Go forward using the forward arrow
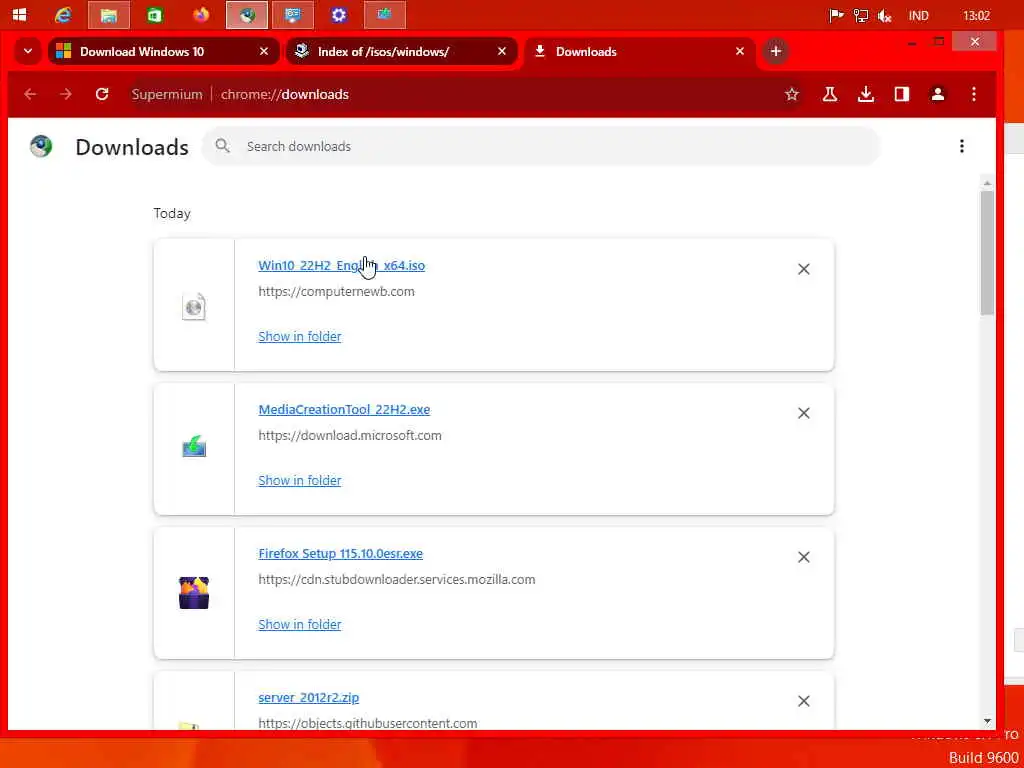The image size is (1024, 768). (65, 94)
